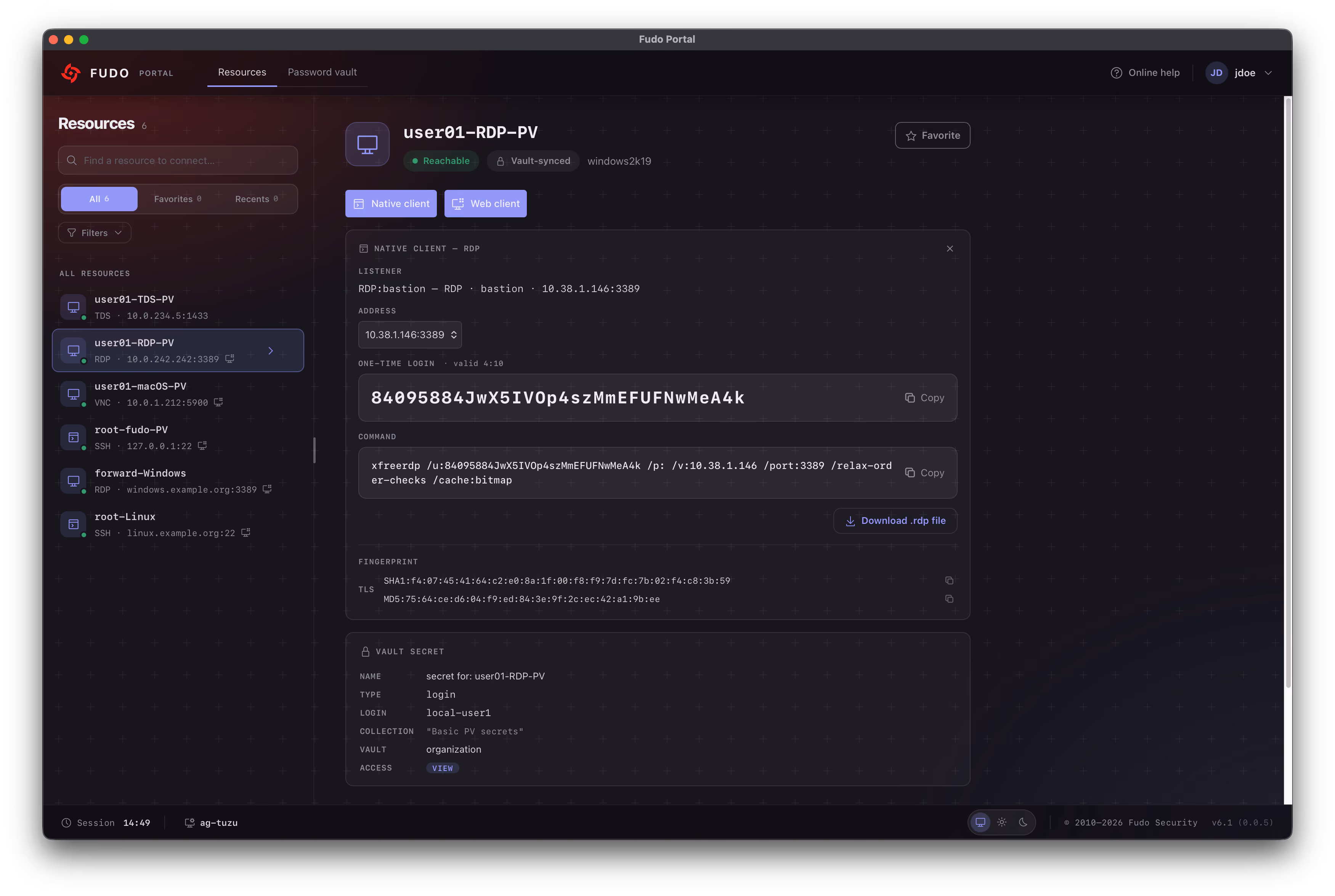Click the login name local-user1
1335x896 pixels.
point(458,713)
